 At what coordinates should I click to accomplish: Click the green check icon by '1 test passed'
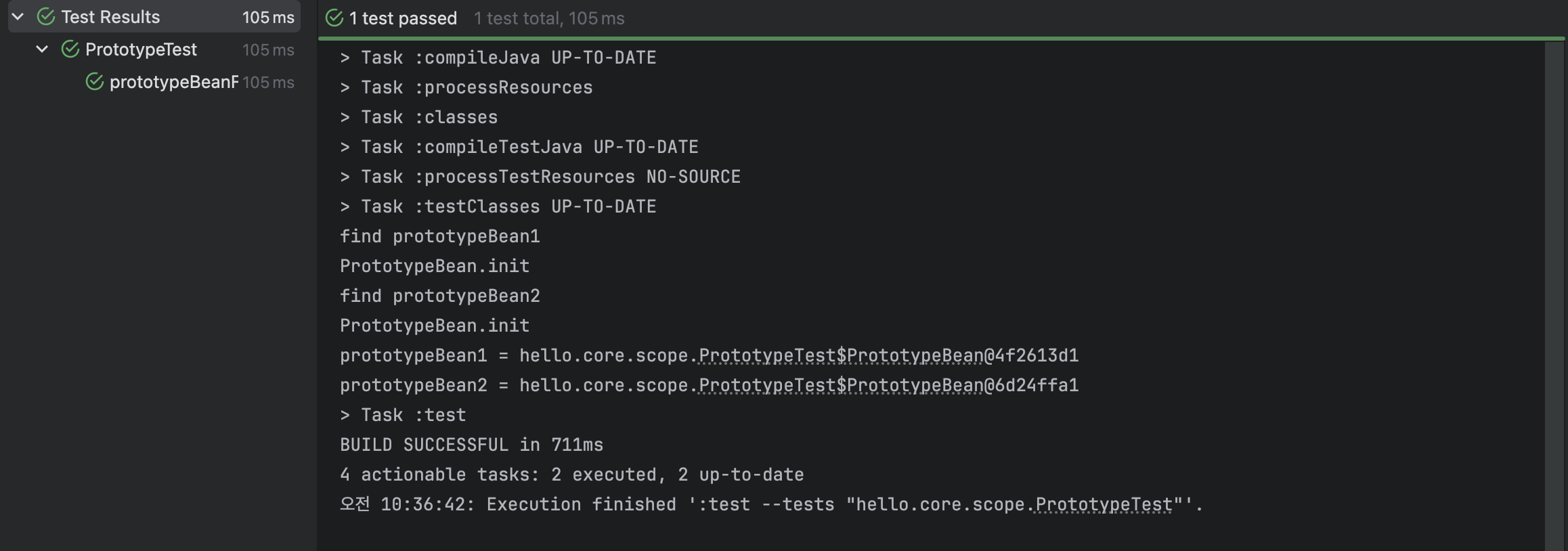334,18
